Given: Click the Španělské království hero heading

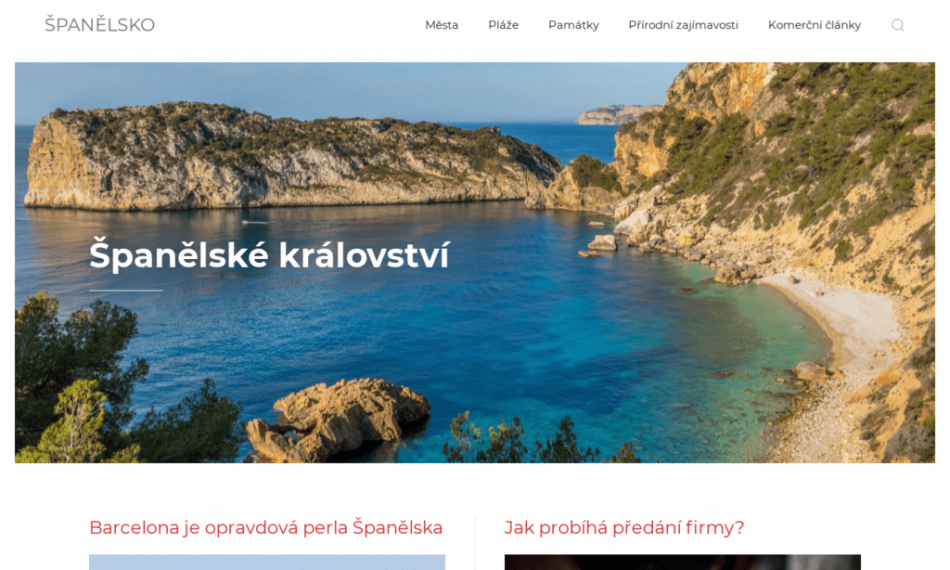Looking at the screenshot, I should click(269, 255).
